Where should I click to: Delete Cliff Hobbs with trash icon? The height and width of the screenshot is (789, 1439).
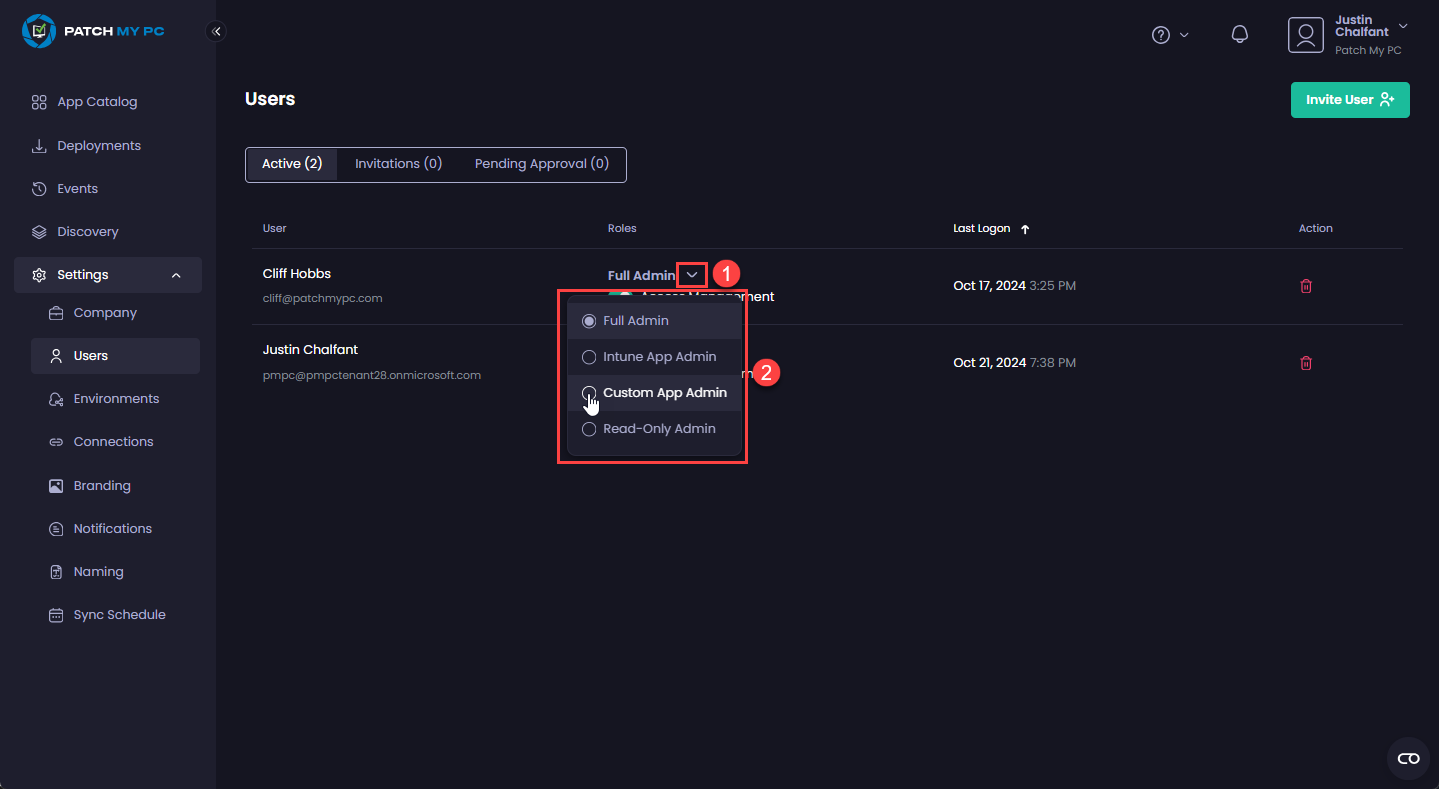click(1305, 286)
